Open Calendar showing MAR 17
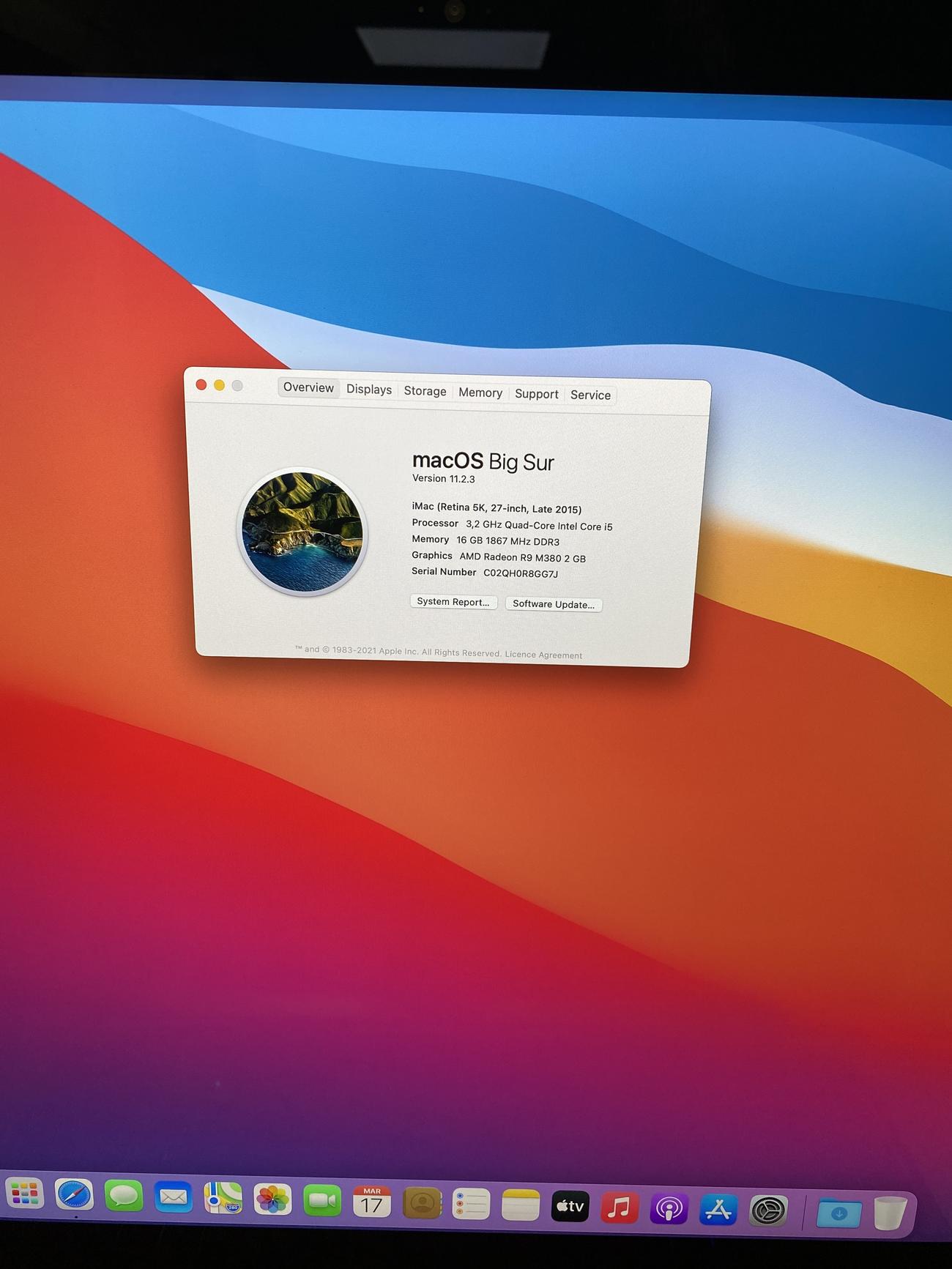 click(372, 1202)
